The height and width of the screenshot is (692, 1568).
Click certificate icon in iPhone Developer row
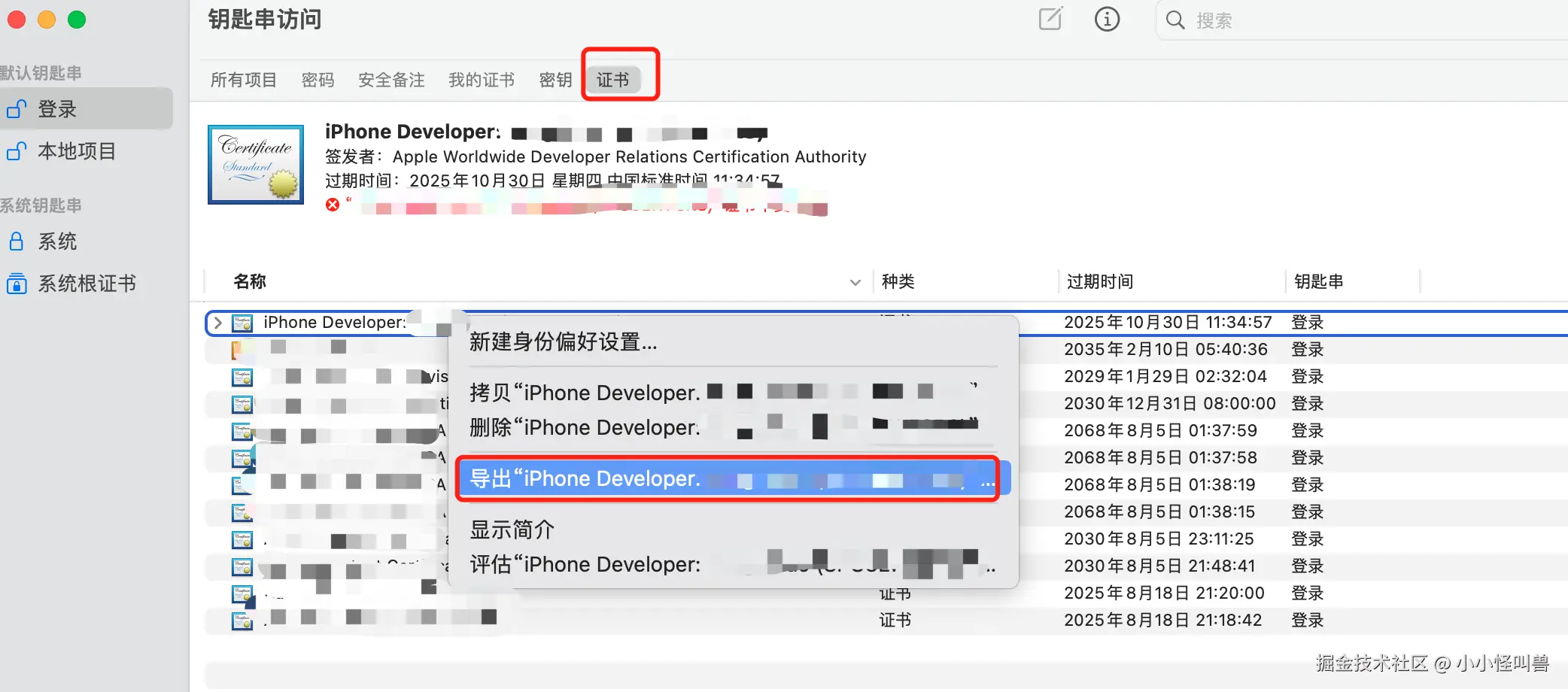coord(242,323)
